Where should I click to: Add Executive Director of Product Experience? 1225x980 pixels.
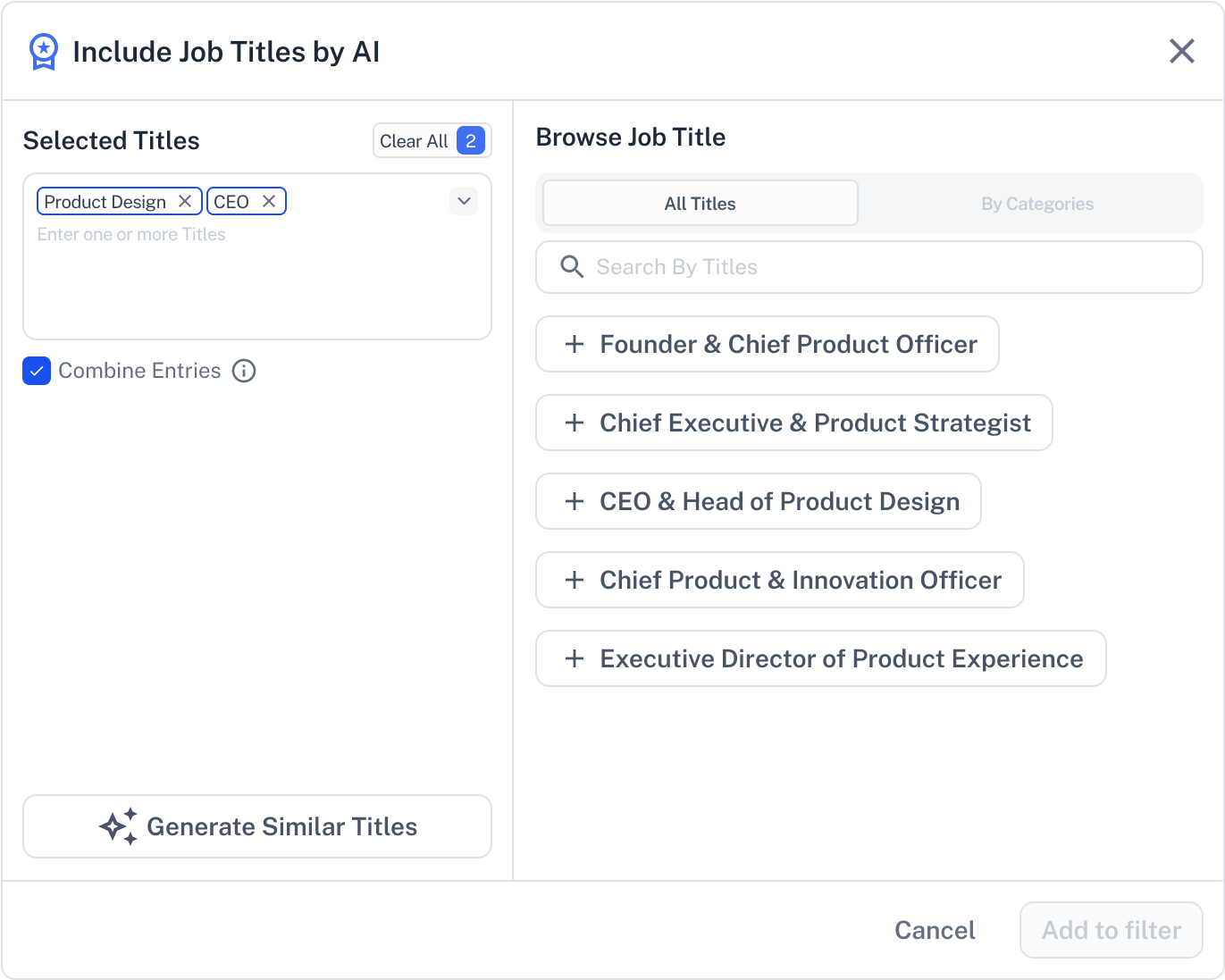click(x=821, y=658)
